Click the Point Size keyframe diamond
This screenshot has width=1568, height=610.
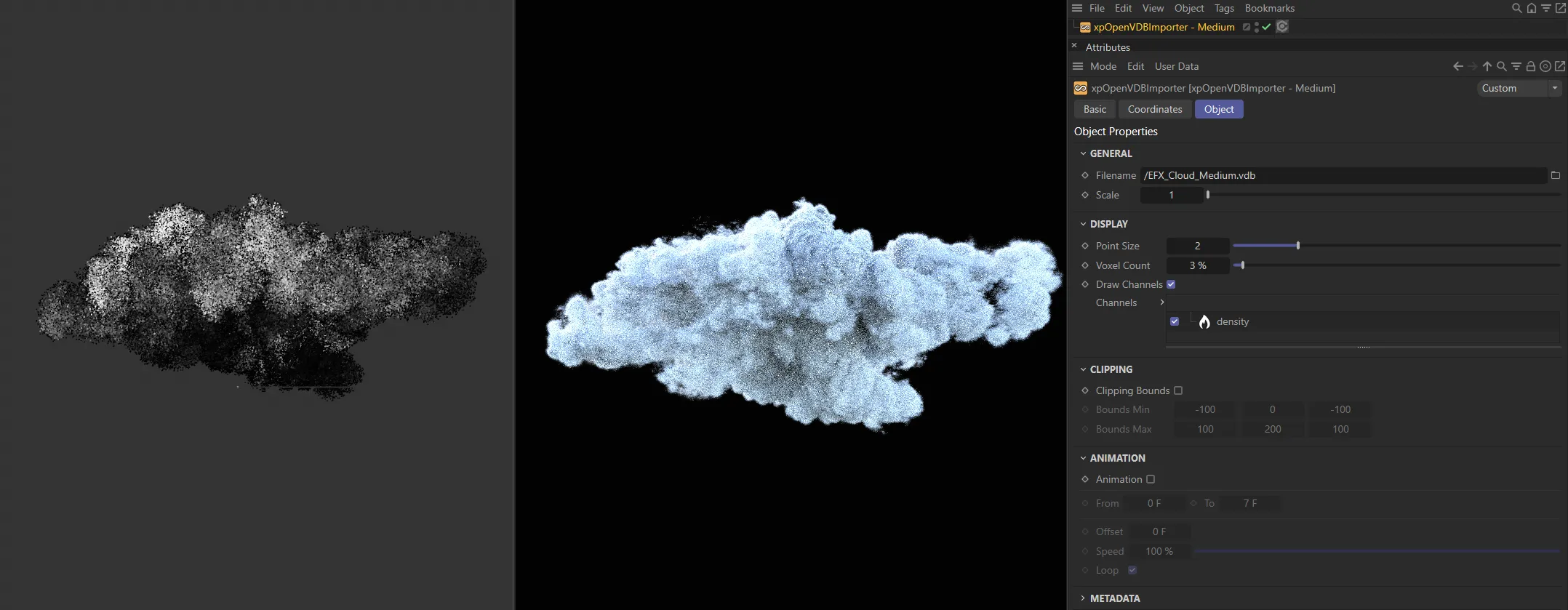[1085, 246]
